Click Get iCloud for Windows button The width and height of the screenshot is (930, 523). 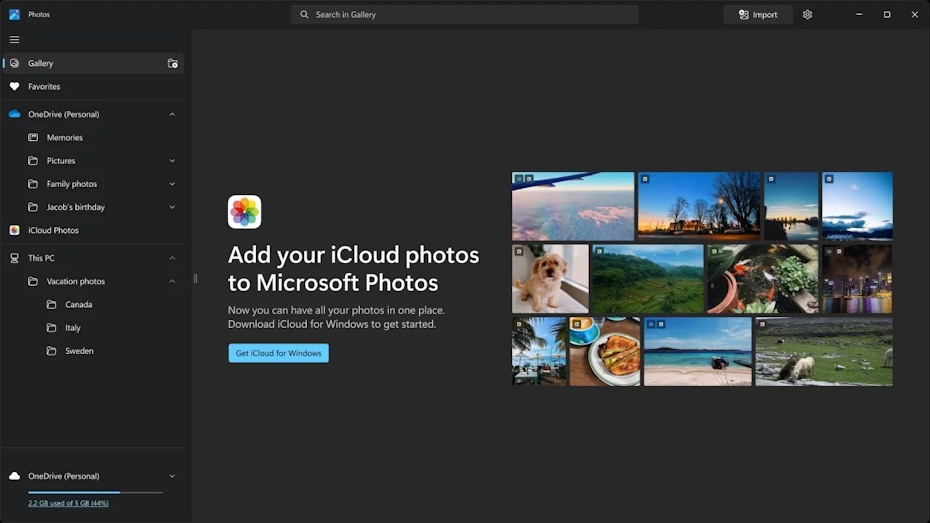278,353
